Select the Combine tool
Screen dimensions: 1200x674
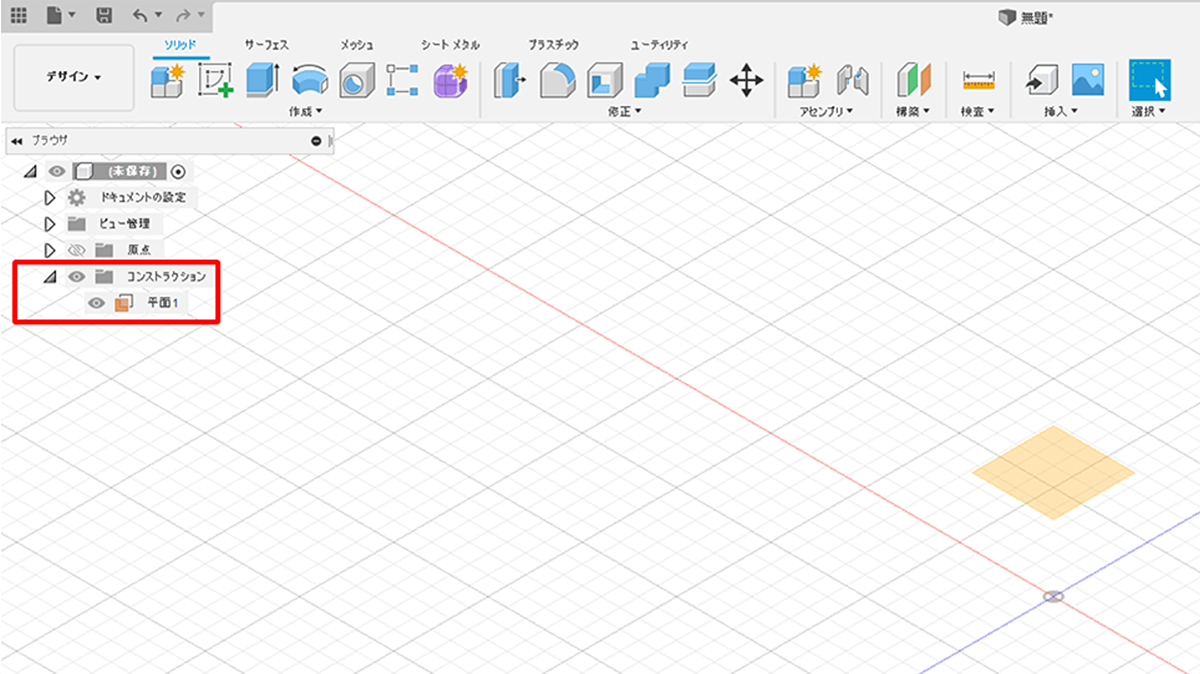coord(652,80)
